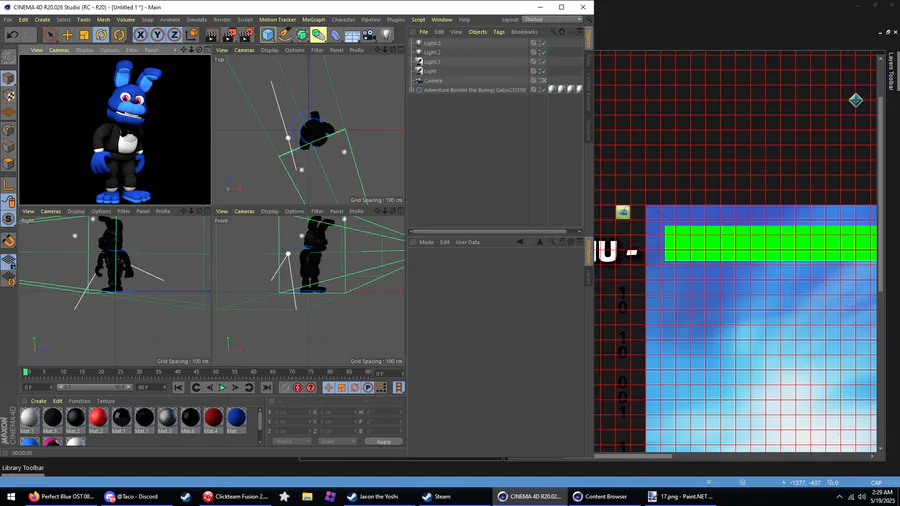Open Texture menu in Material Manager
Screen dimensions: 900x506
(106, 401)
